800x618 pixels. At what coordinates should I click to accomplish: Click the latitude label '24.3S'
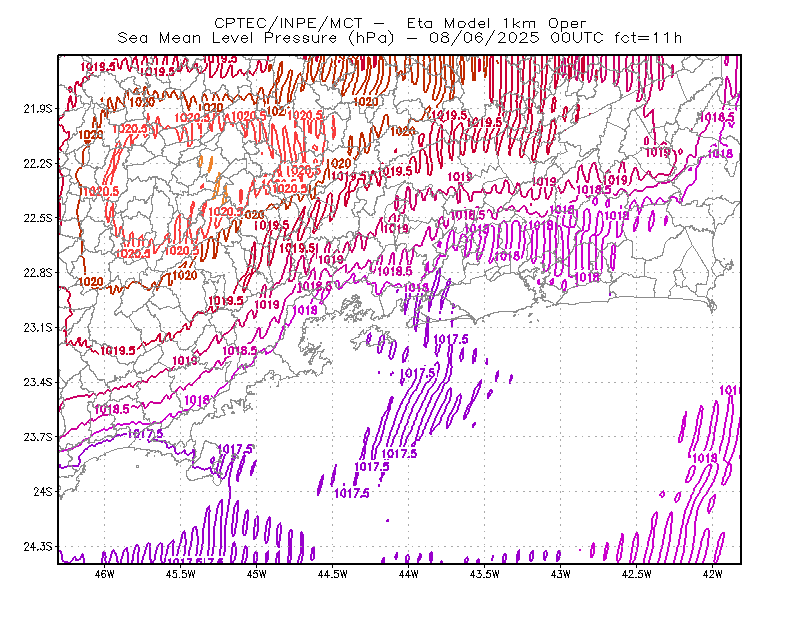pyautogui.click(x=38, y=547)
